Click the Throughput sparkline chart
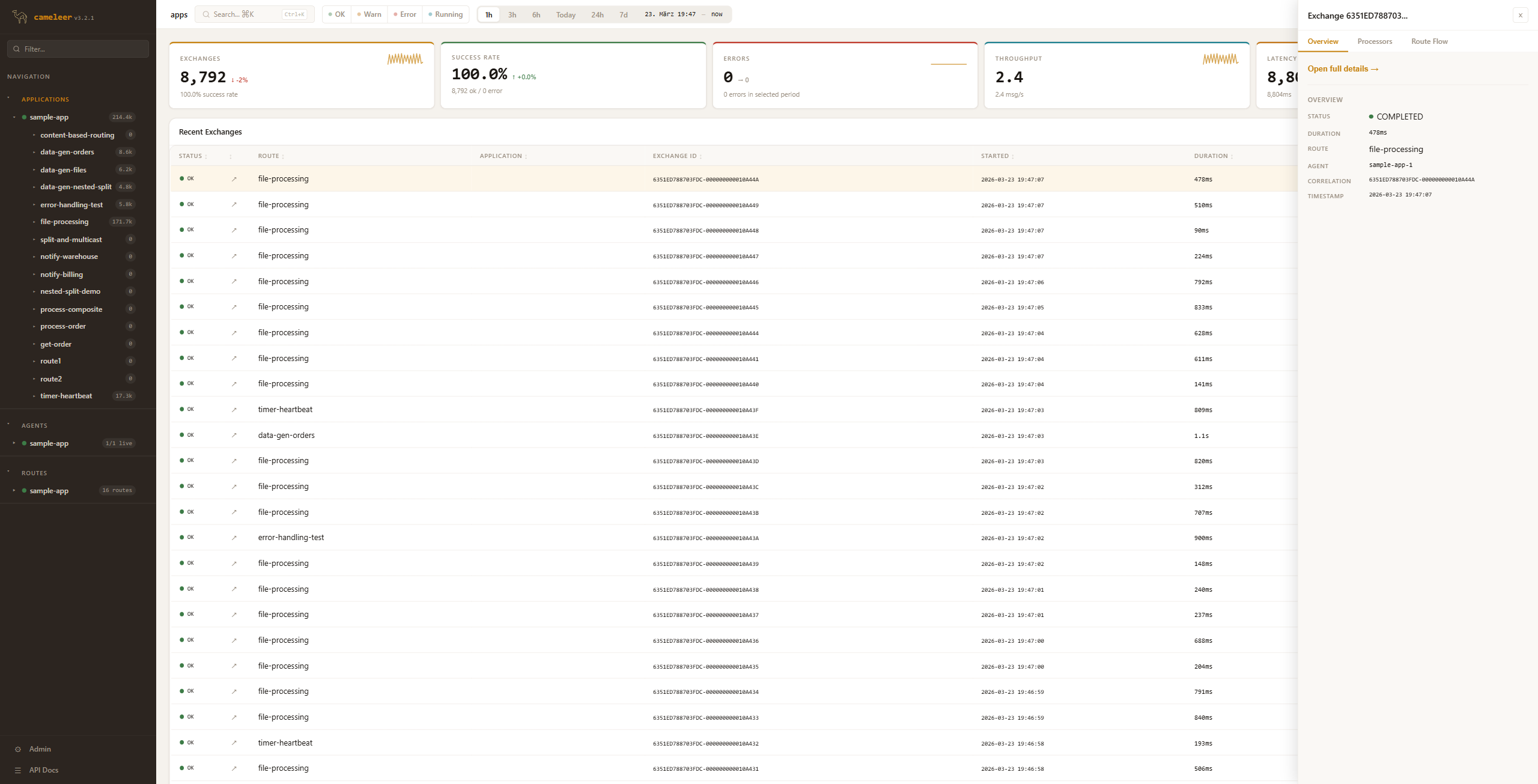1538x784 pixels. click(x=1220, y=59)
